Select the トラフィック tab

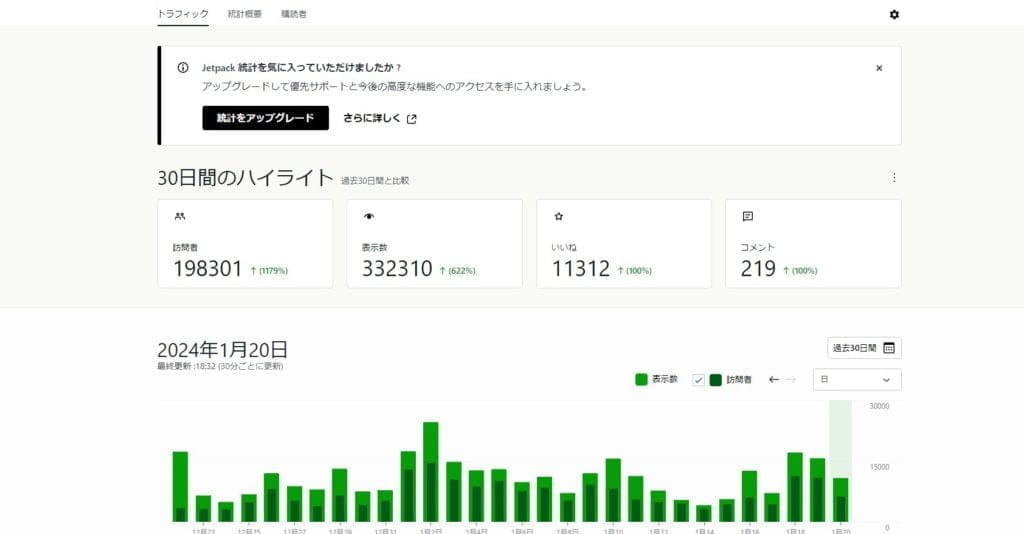tap(183, 14)
